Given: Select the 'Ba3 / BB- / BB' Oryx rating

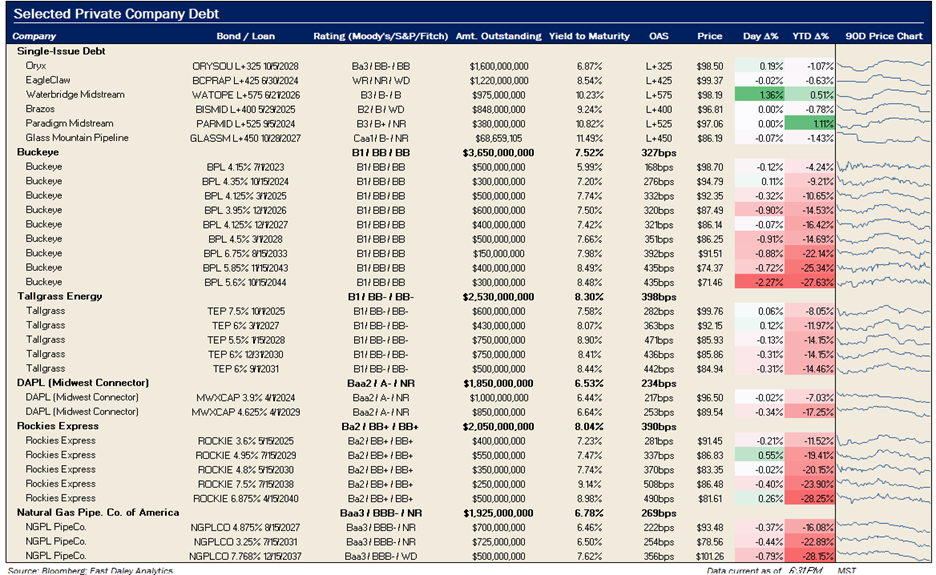Looking at the screenshot, I should point(380,66).
